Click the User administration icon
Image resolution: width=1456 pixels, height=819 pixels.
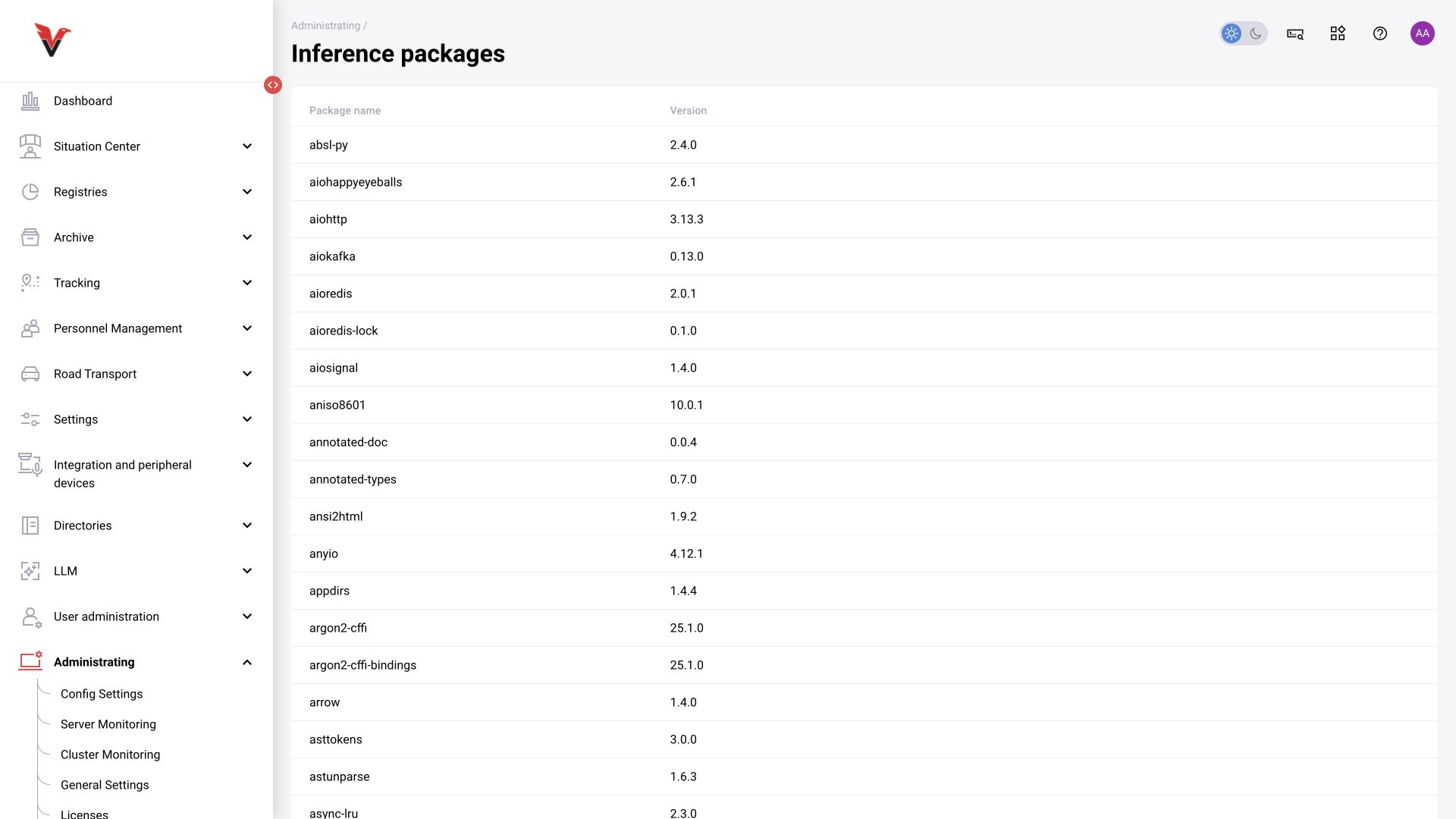[31, 617]
